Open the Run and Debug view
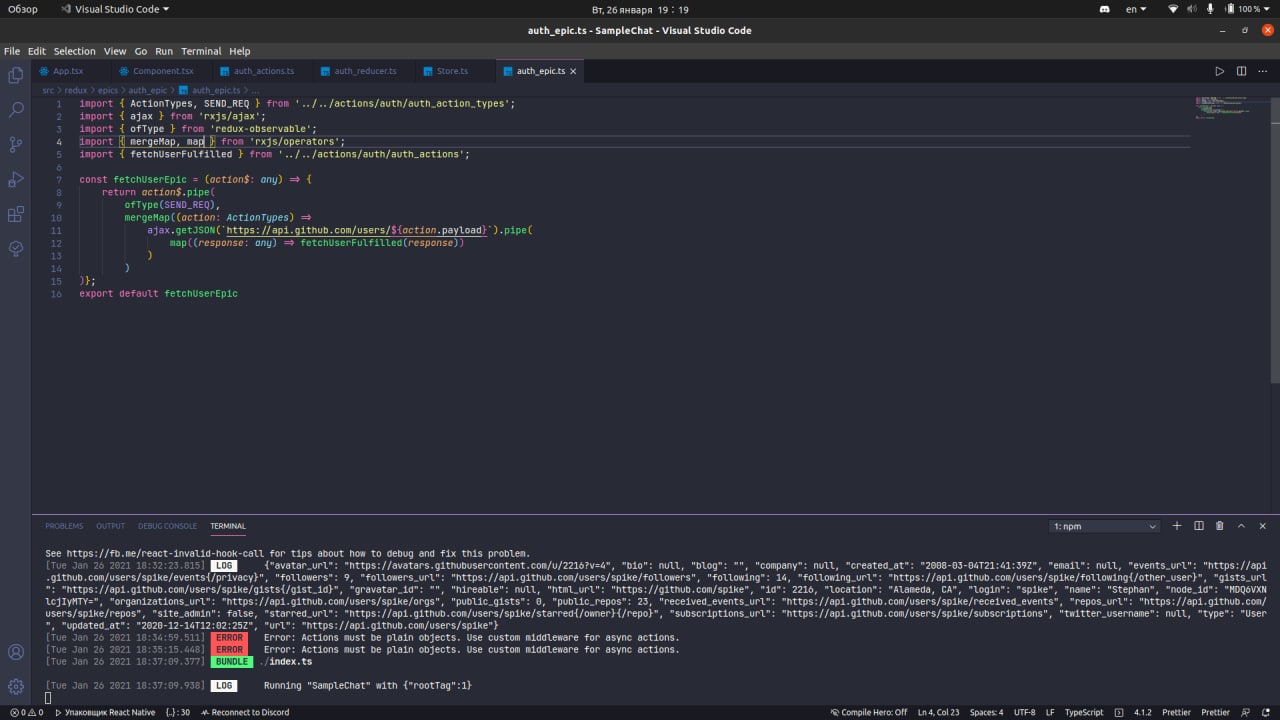1280x720 pixels. (x=15, y=180)
